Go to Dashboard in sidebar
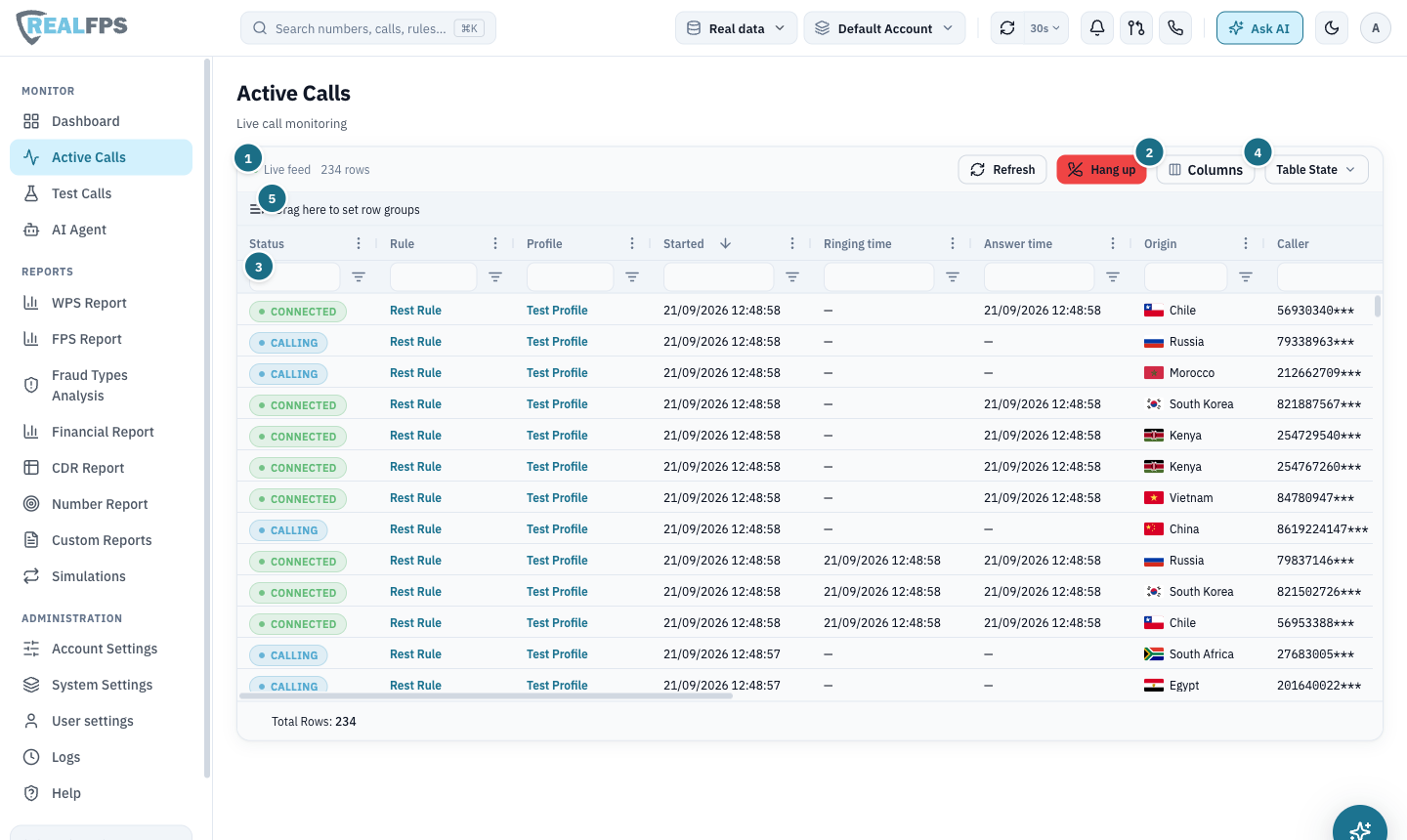Screen dimensions: 1407x840 [101, 121]
